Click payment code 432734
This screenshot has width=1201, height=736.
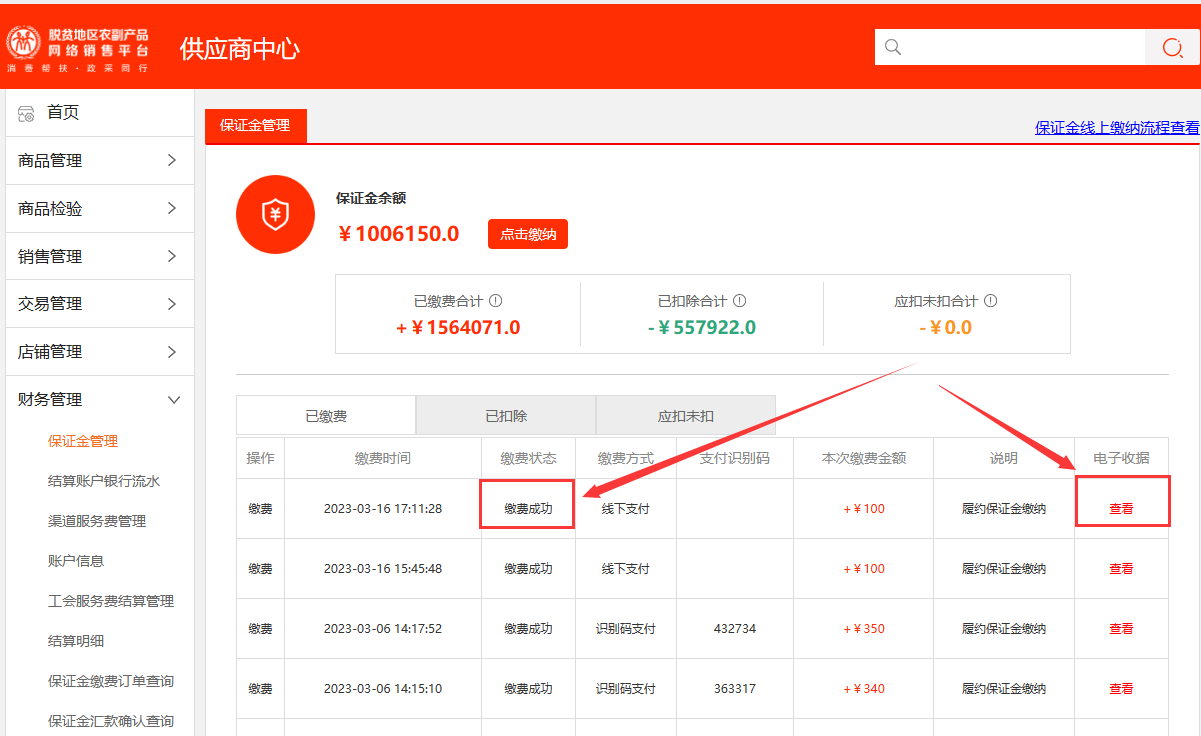coord(735,629)
